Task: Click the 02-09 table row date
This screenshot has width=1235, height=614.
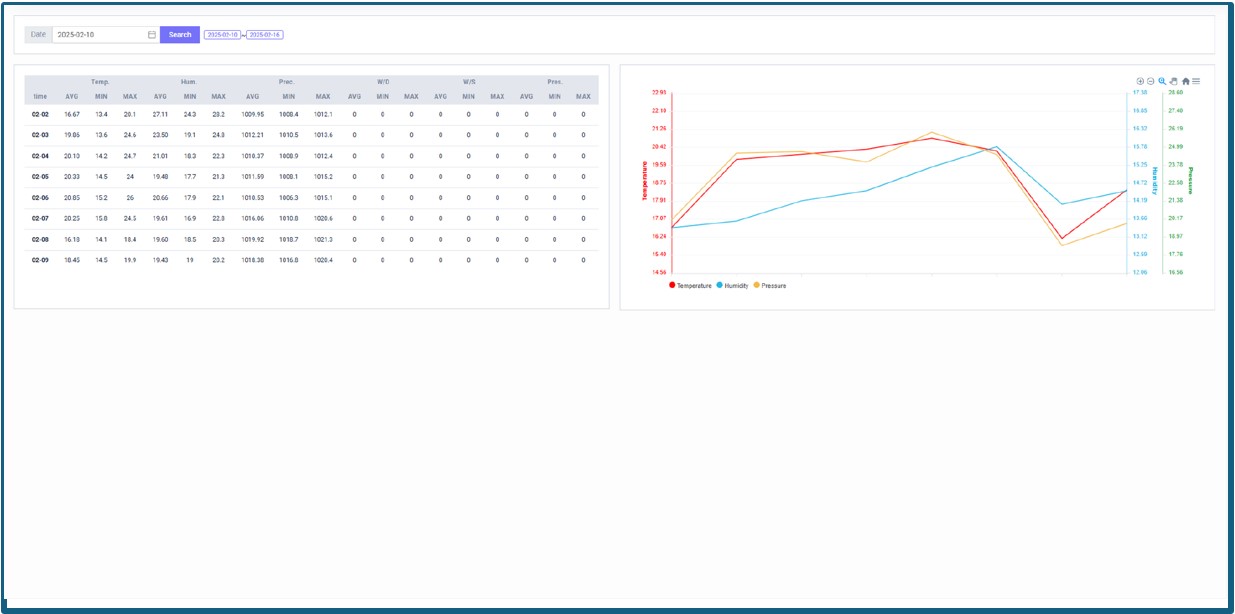Action: [40, 260]
